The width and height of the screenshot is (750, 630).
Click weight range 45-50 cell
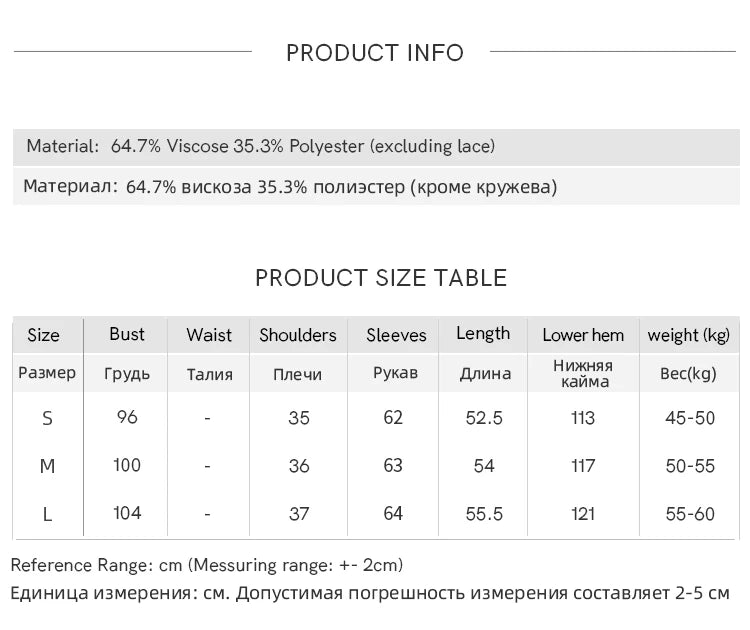point(690,418)
